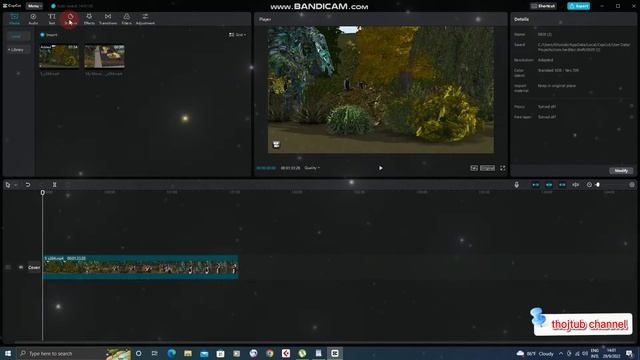Open the Shortcut panel
Viewport: 640px width, 360px height.
pos(543,6)
